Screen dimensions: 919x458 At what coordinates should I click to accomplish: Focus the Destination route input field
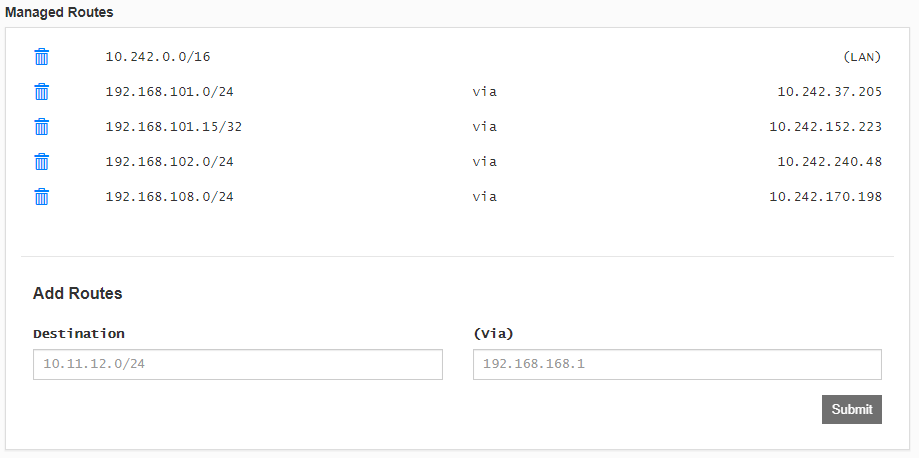point(237,364)
